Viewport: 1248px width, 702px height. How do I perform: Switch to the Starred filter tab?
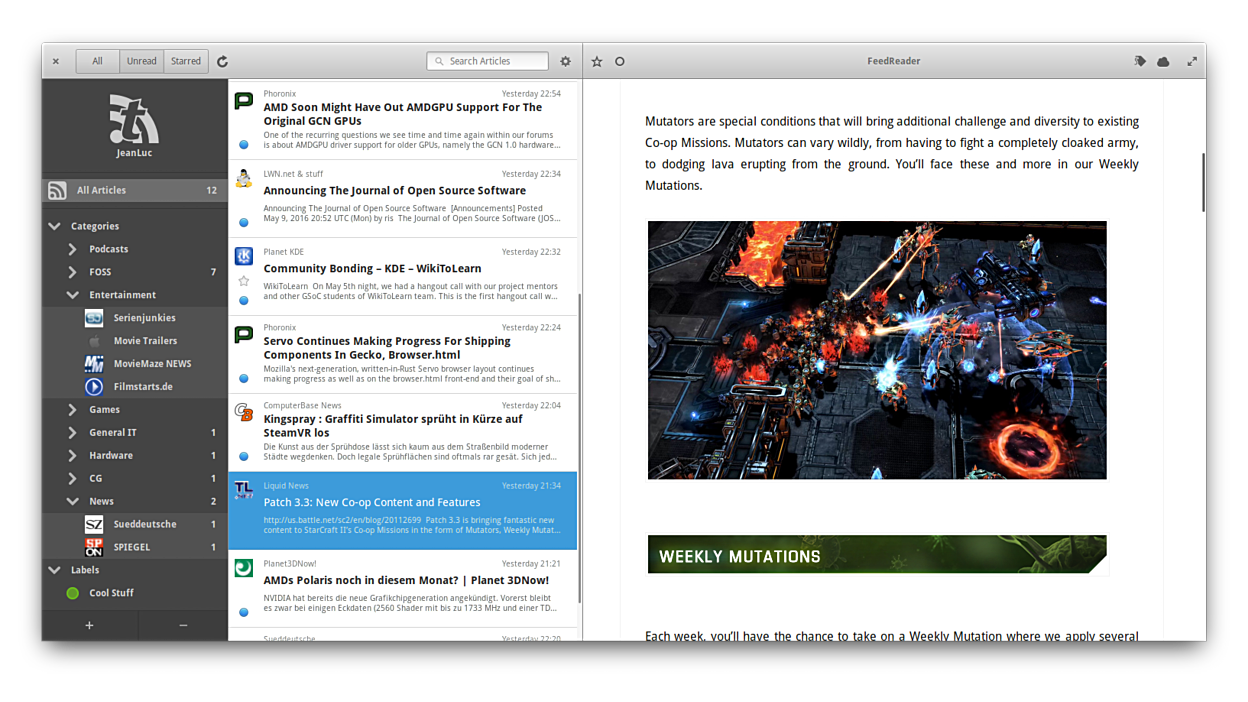(x=186, y=61)
